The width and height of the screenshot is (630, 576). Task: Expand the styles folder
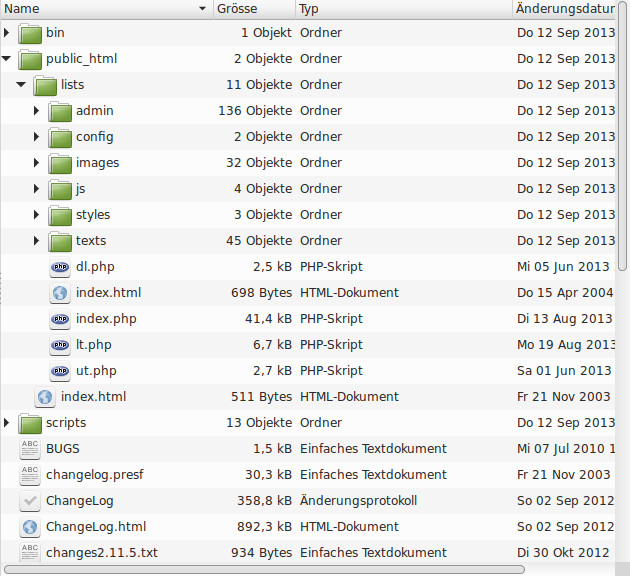tap(37, 214)
